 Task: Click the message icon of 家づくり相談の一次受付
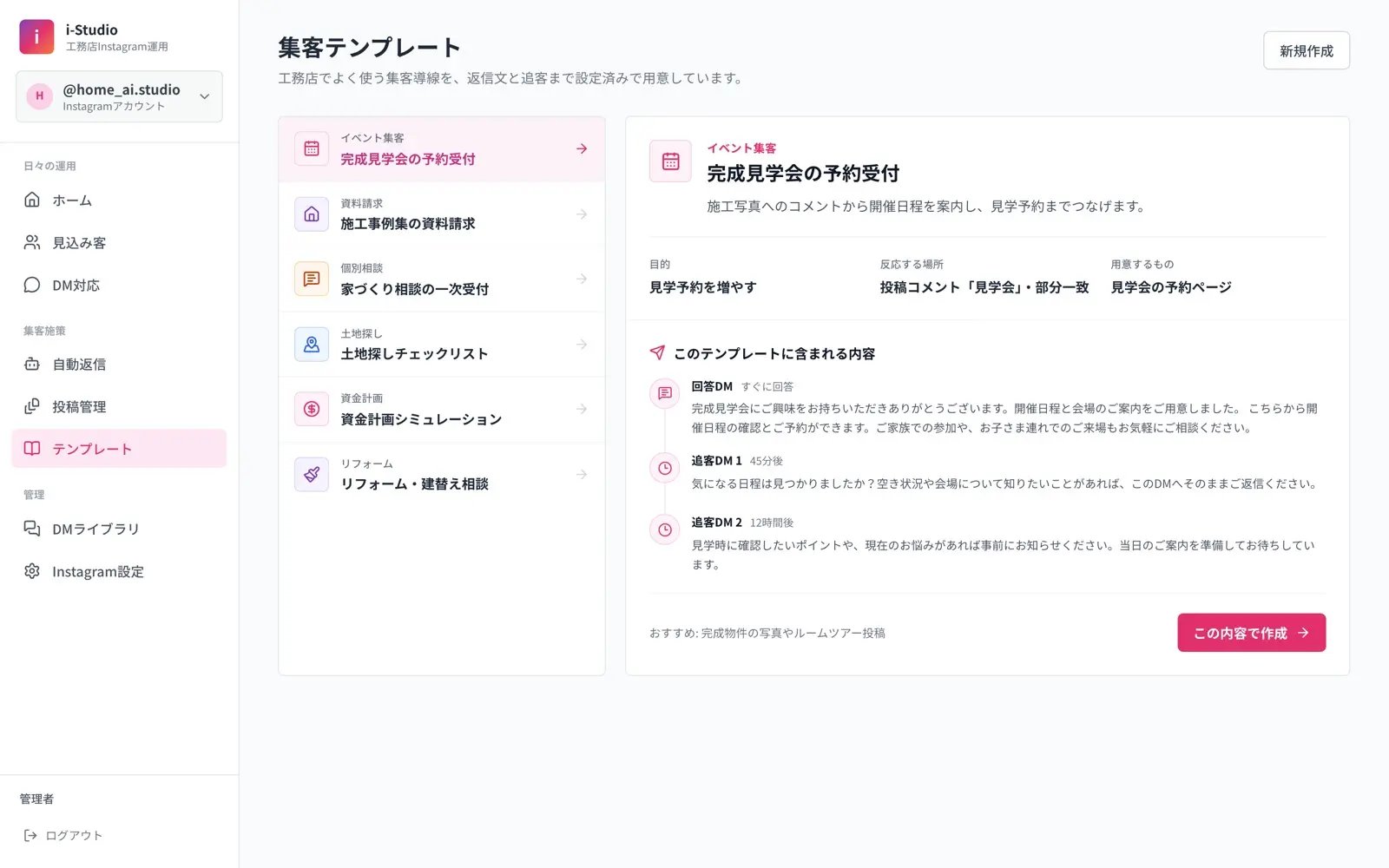pyautogui.click(x=312, y=279)
